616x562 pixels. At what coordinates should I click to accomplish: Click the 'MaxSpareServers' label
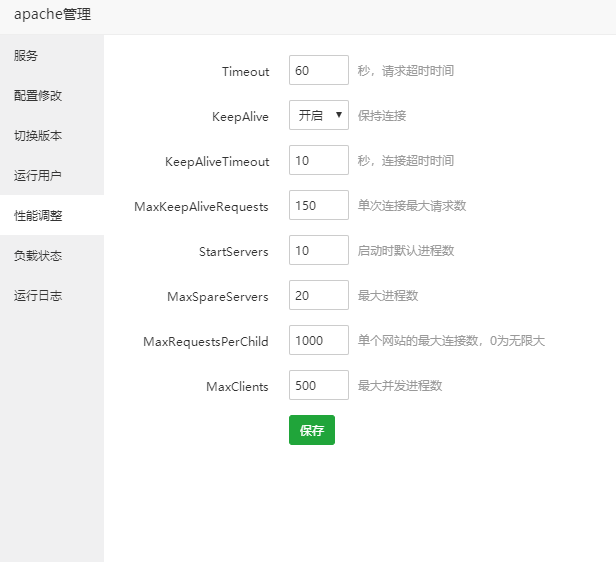(x=218, y=297)
